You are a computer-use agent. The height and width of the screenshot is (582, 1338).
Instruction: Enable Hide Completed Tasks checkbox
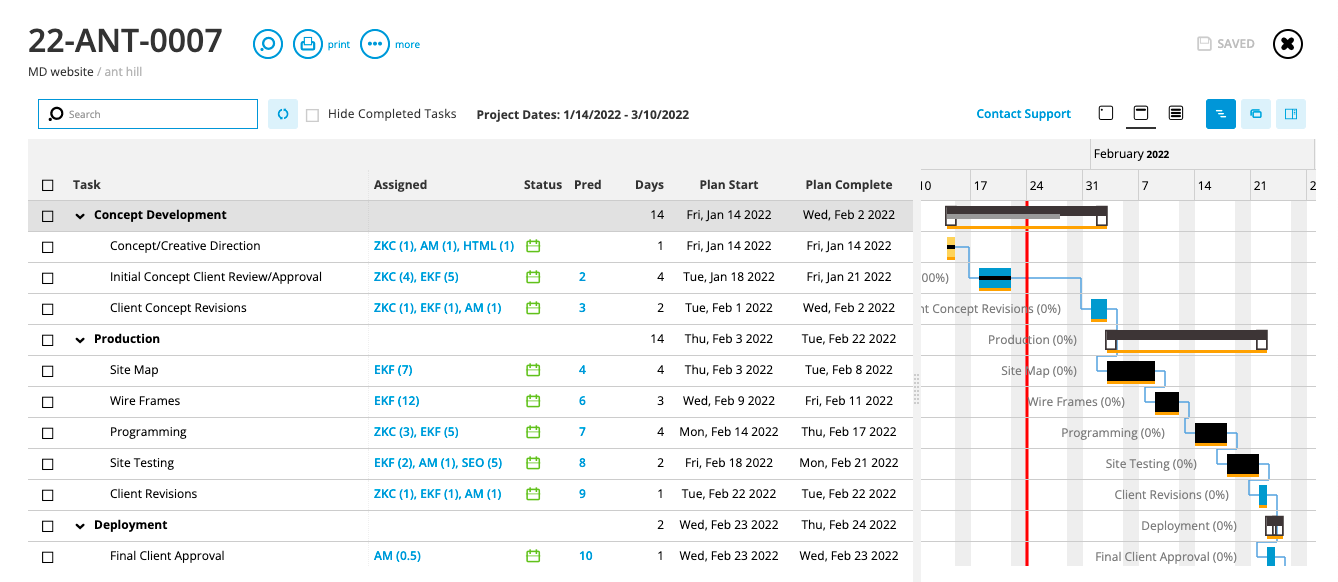tap(313, 115)
